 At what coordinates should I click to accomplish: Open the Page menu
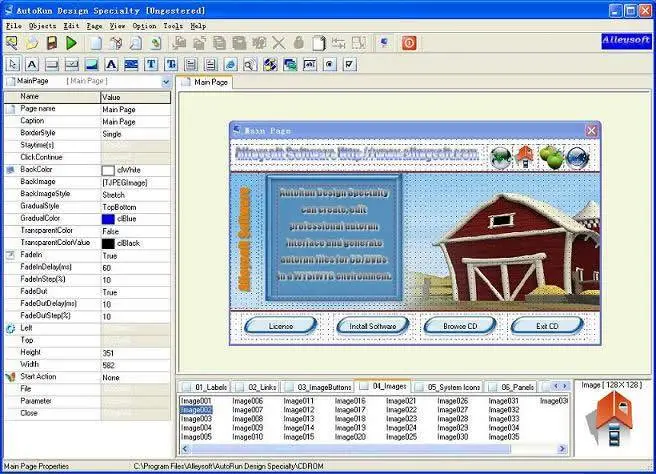95,26
